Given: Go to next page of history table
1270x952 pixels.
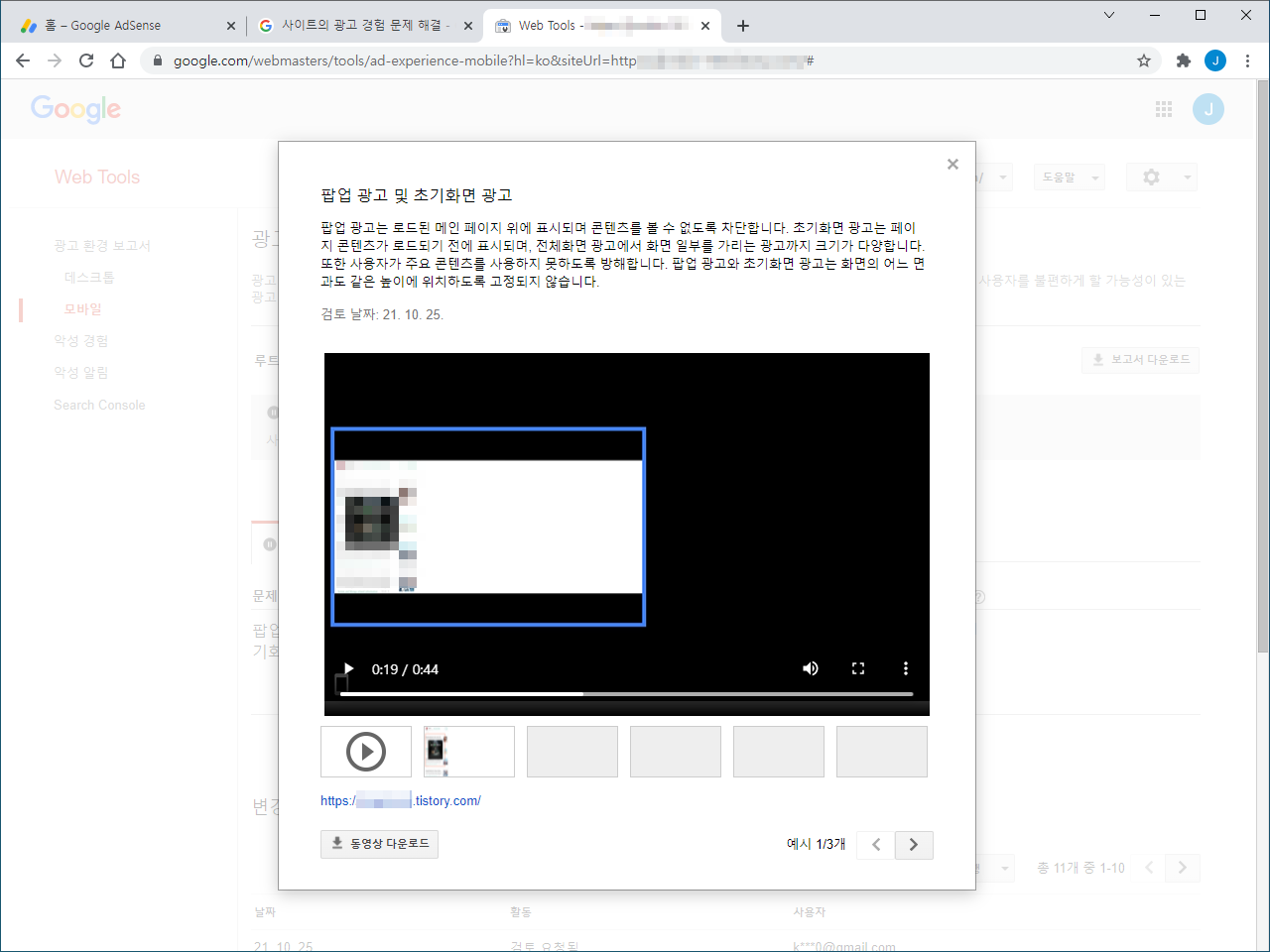Looking at the screenshot, I should [1182, 868].
